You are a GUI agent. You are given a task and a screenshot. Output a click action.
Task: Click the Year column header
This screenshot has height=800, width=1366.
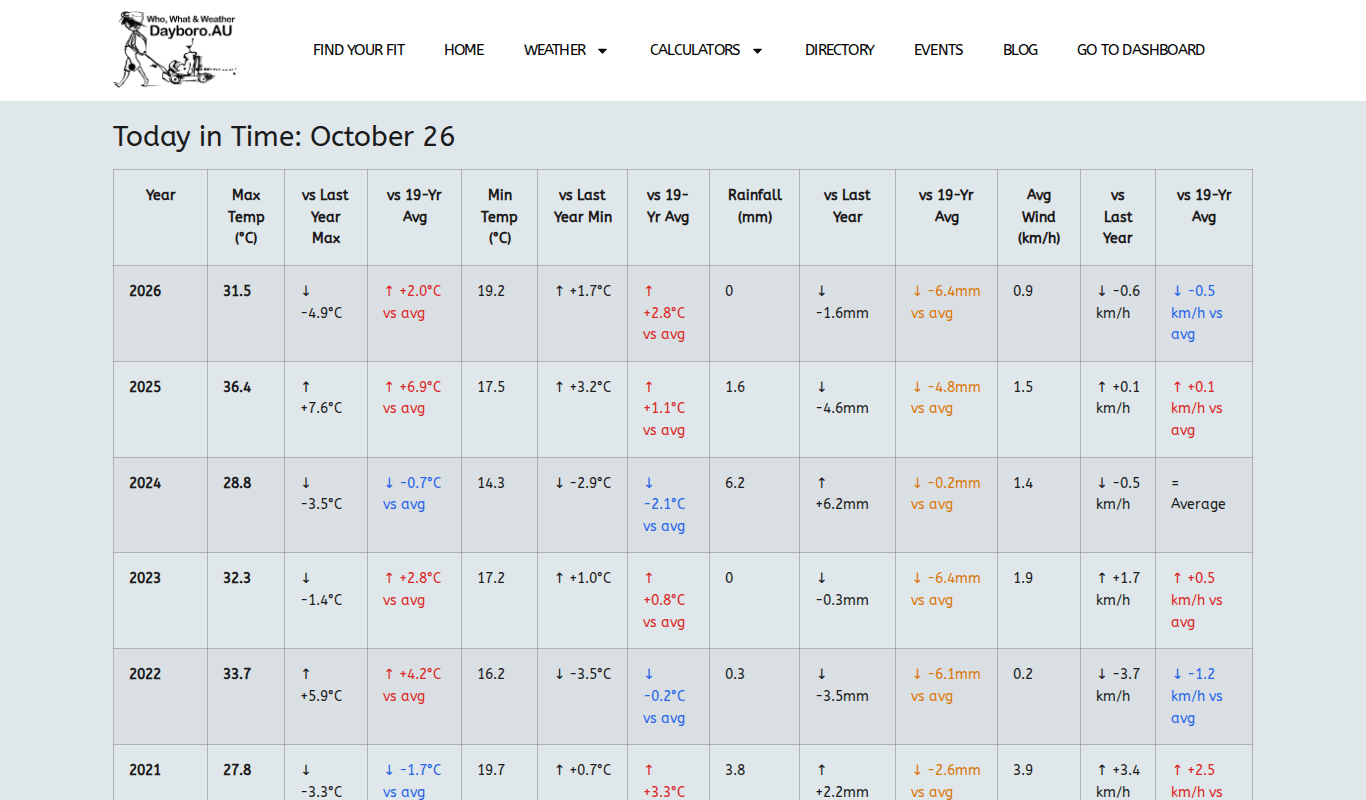(x=161, y=217)
